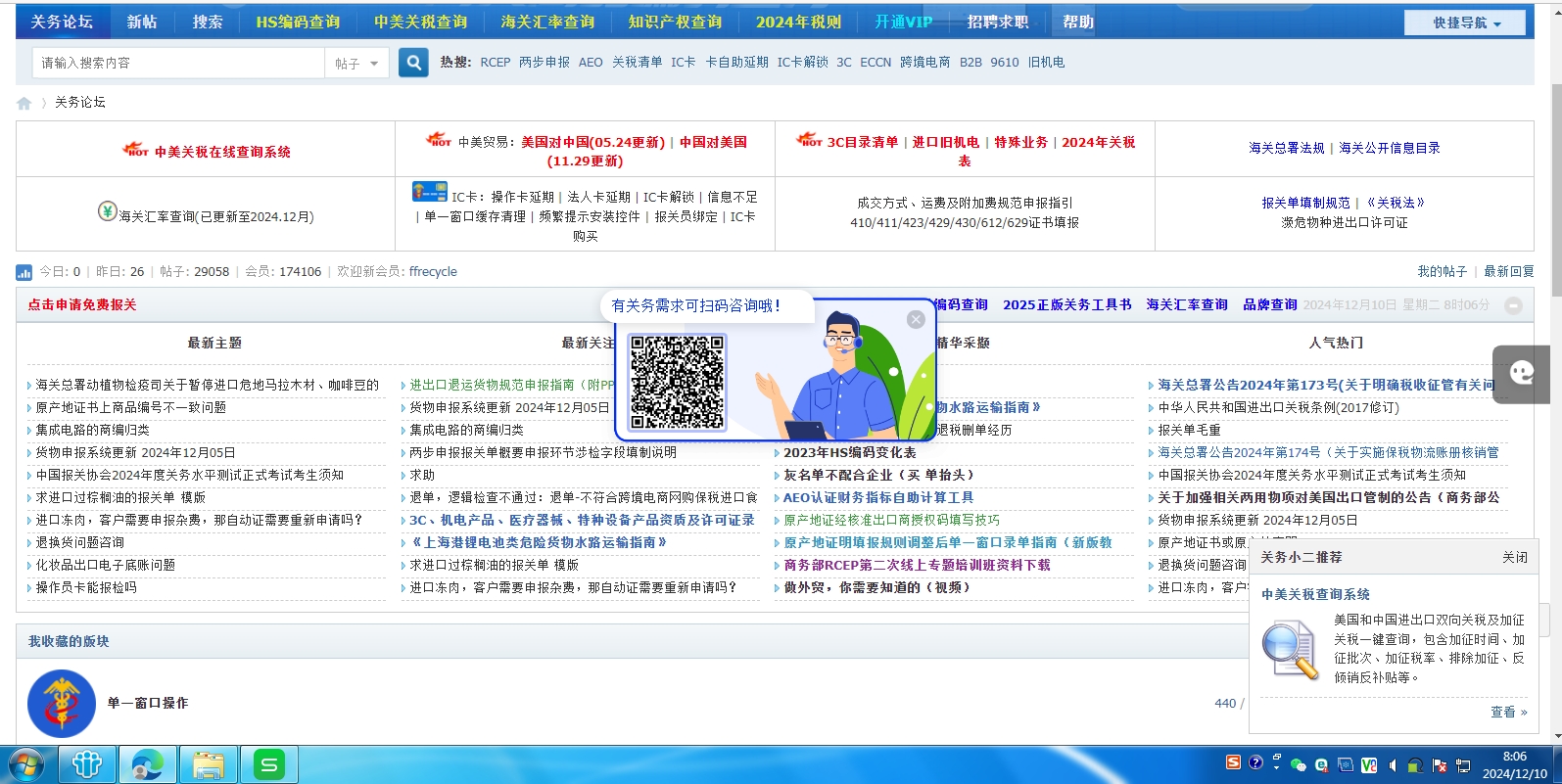
Task: Click the WeChat tray icon
Action: click(x=1299, y=765)
